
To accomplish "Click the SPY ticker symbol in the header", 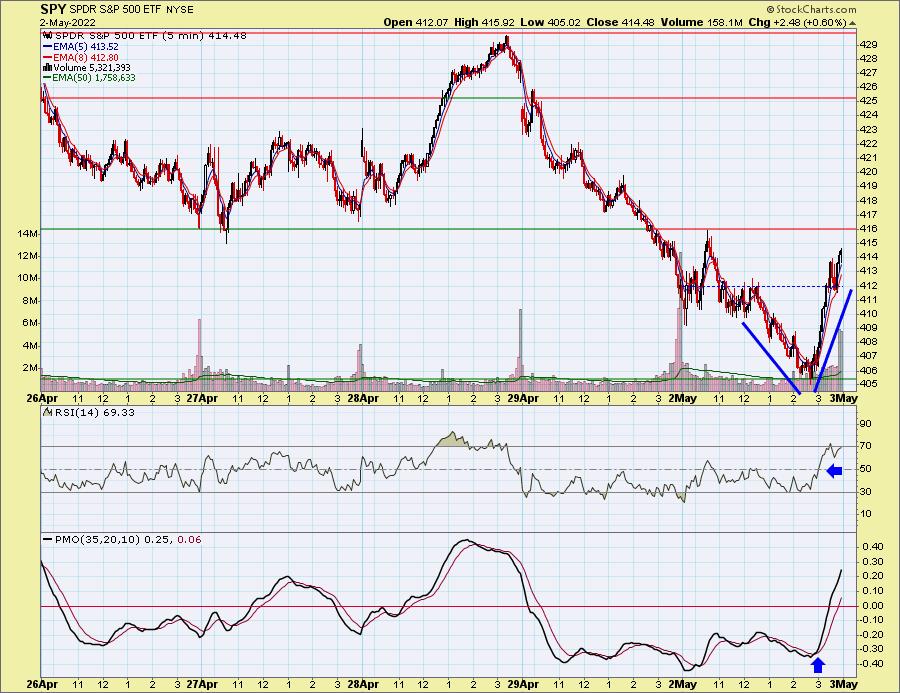I will click(54, 9).
